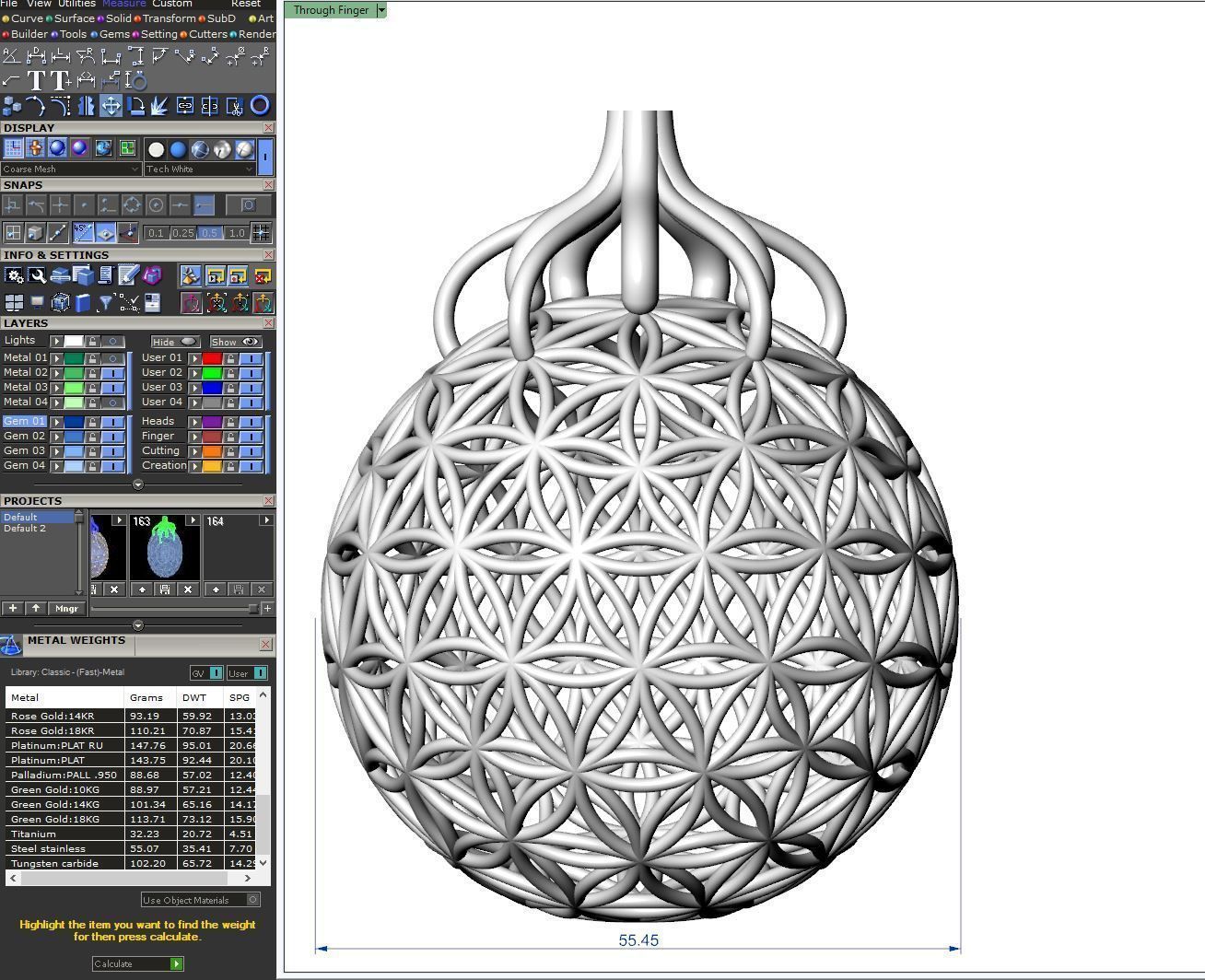Open the ring size measure tool

pyautogui.click(x=135, y=81)
